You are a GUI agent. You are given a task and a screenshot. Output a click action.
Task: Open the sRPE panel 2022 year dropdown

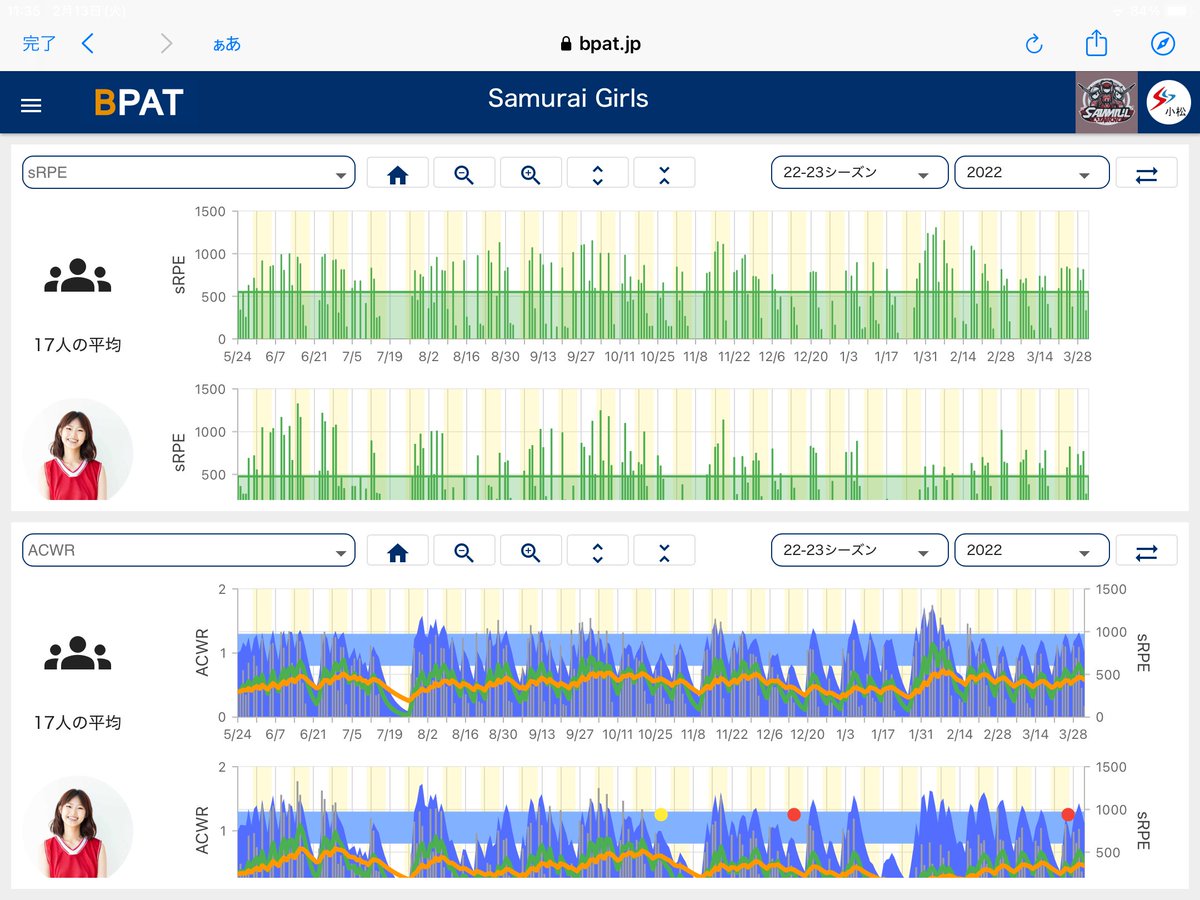point(1032,172)
